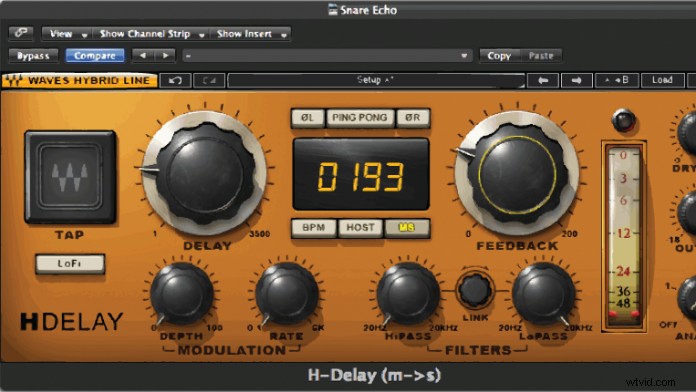Go to next preset with right arrow
This screenshot has height=392, width=696.
(577, 80)
